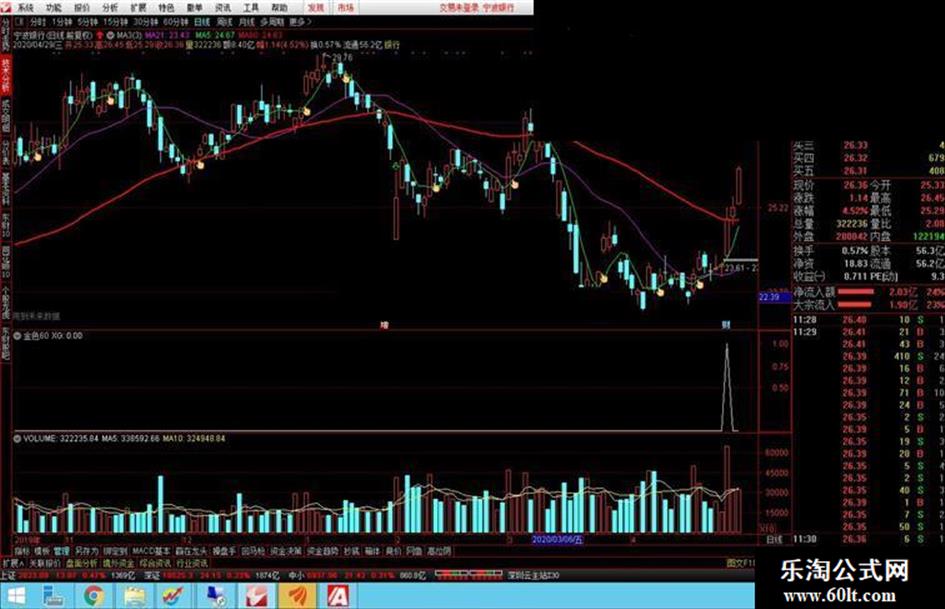Click the 大宗流入 red bar
This screenshot has width=945, height=609.
(856, 305)
